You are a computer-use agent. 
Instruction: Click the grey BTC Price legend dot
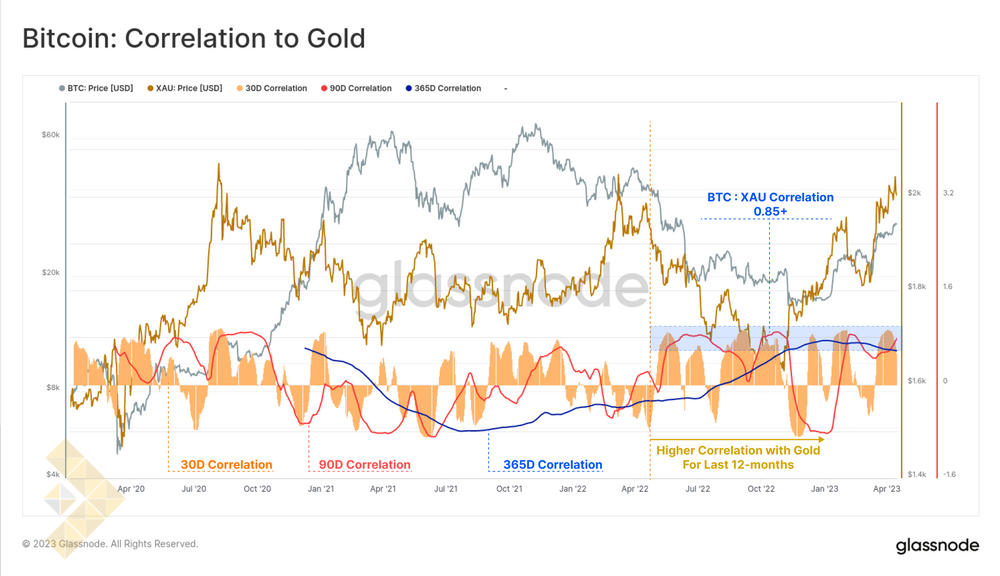coord(62,89)
